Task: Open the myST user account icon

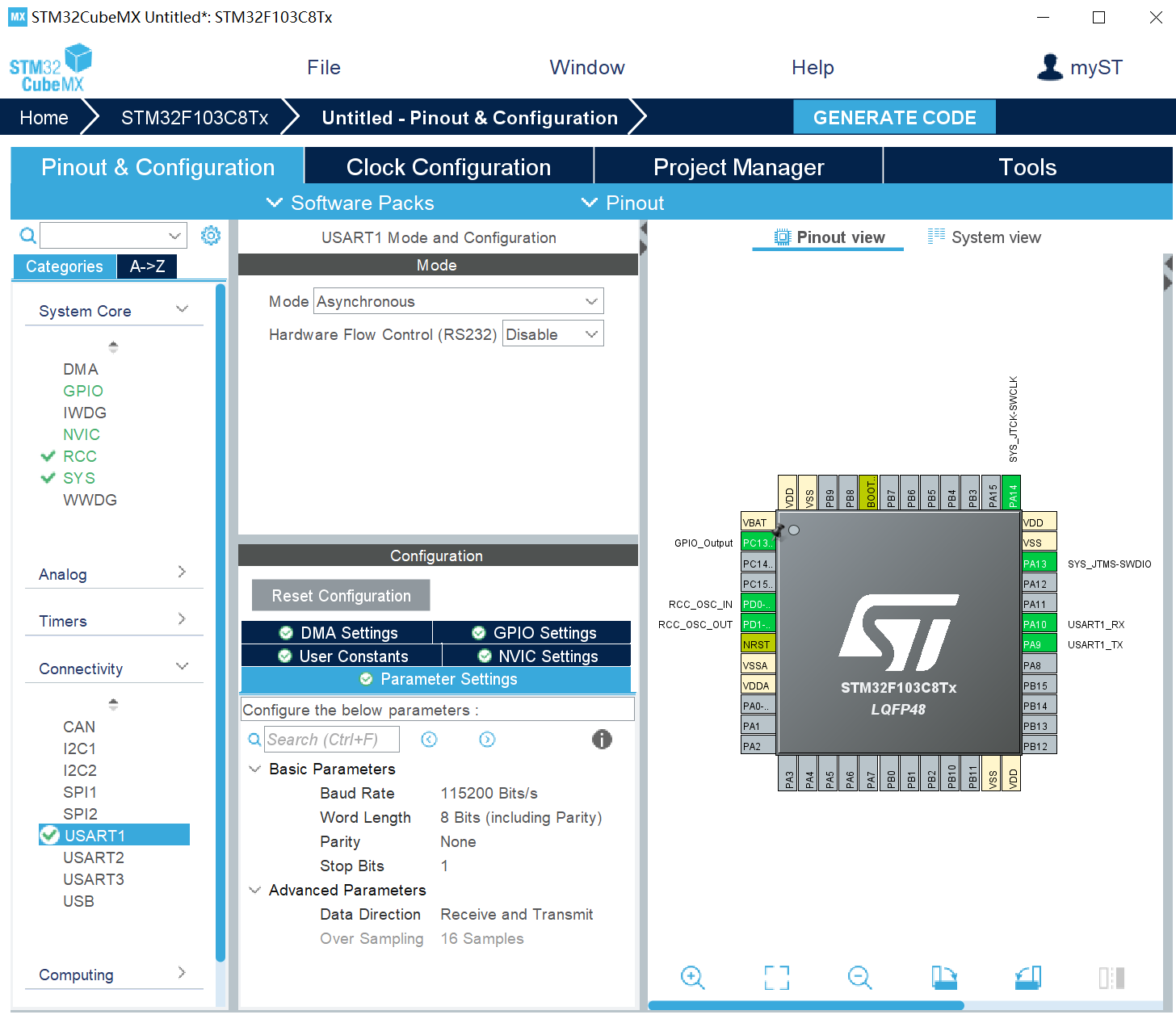Action: [1050, 67]
